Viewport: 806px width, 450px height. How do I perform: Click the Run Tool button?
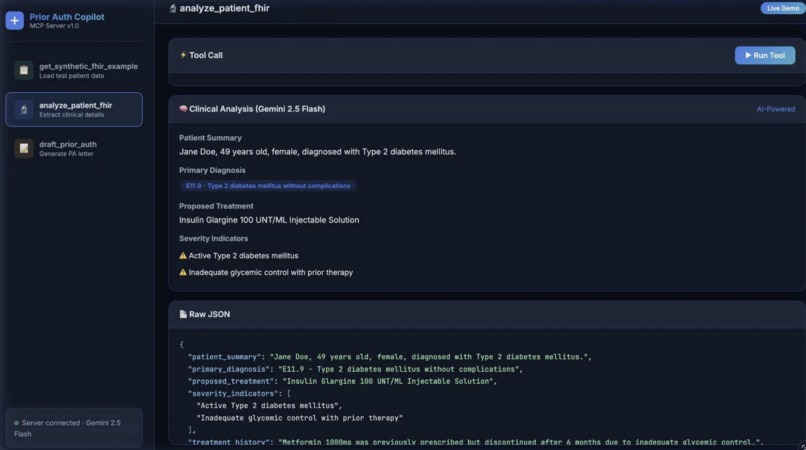(765, 56)
